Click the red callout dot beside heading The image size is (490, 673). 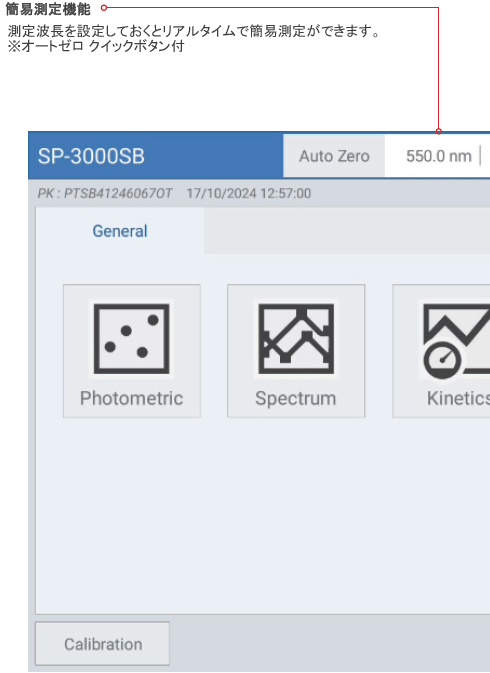[103, 8]
